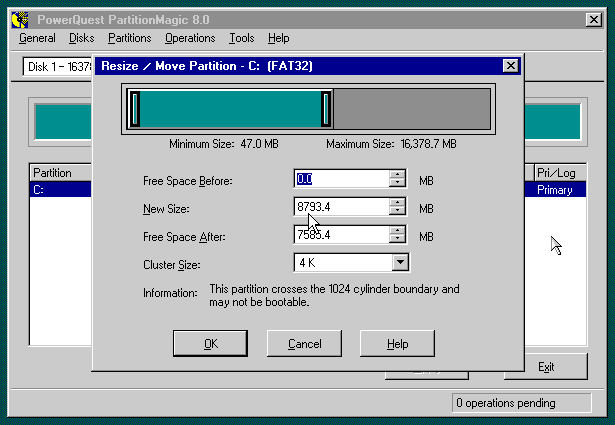Click the New Size label

[166, 209]
